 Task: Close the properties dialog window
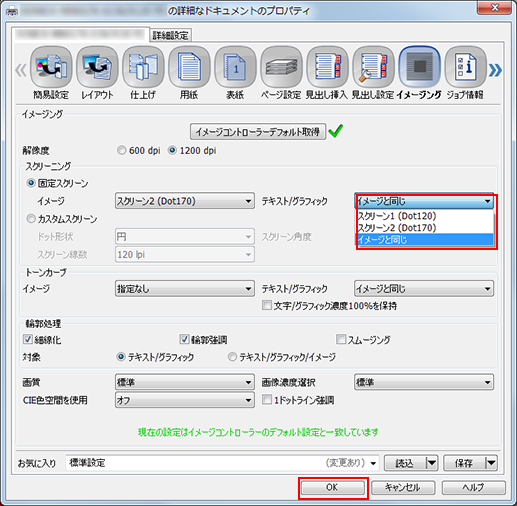(495, 7)
